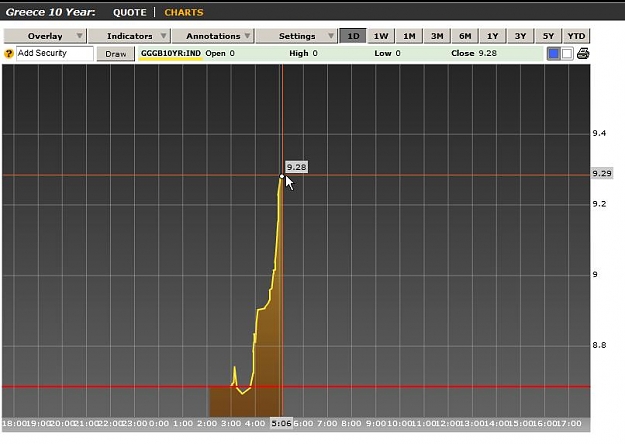Image resolution: width=625 pixels, height=444 pixels.
Task: Switch to 1Y time range
Action: [493, 36]
